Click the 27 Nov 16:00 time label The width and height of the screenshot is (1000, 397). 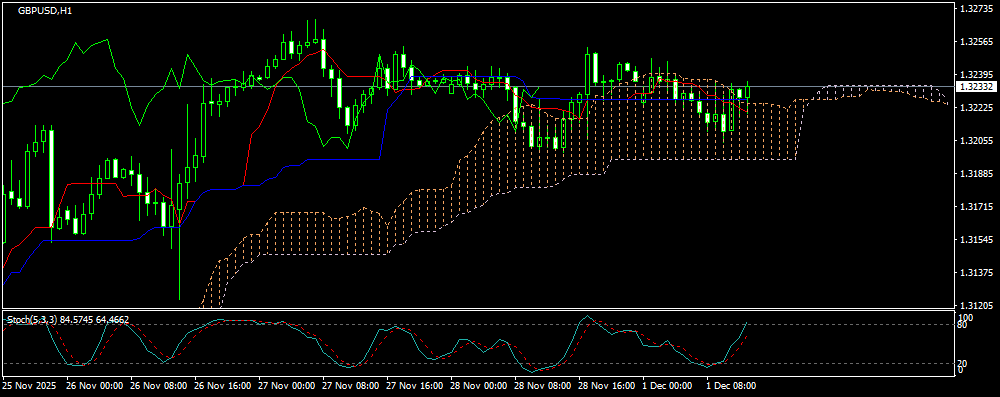click(415, 386)
